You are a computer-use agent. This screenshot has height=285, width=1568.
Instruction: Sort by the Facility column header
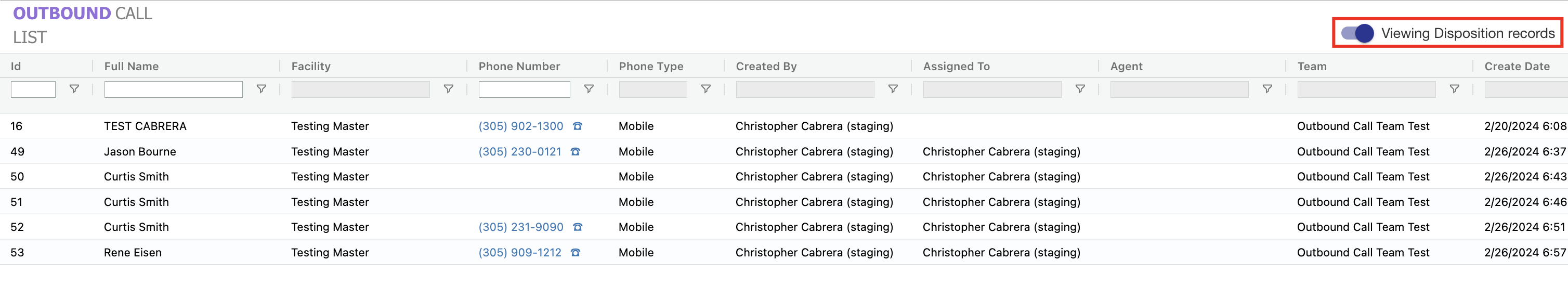310,67
